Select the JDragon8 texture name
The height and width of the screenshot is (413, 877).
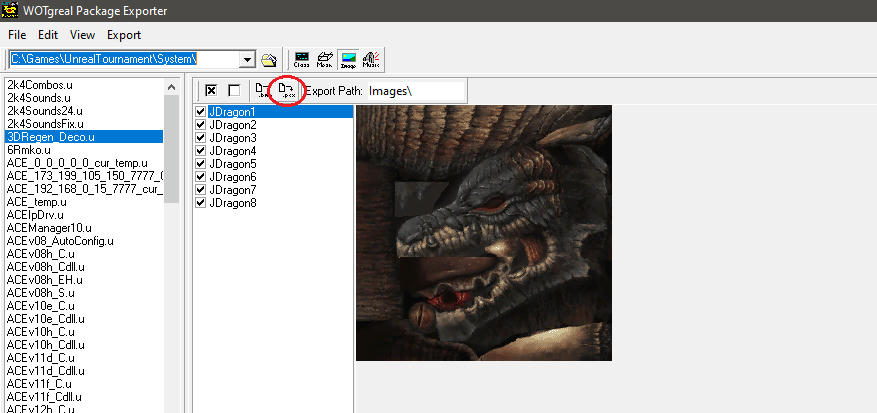[x=233, y=203]
